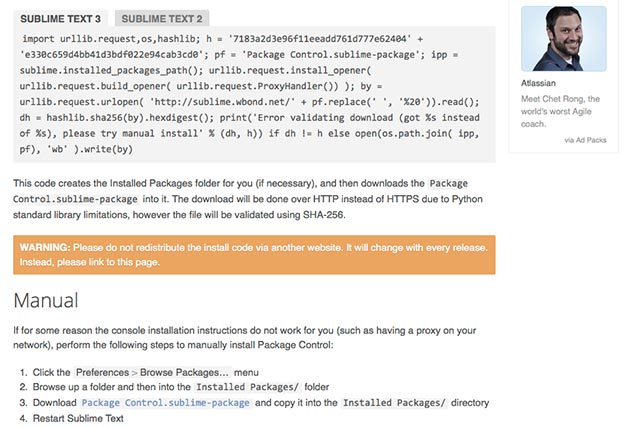Image resolution: width=640 pixels, height=427 pixels.
Task: Click the Manual section heading
Action: (46, 300)
